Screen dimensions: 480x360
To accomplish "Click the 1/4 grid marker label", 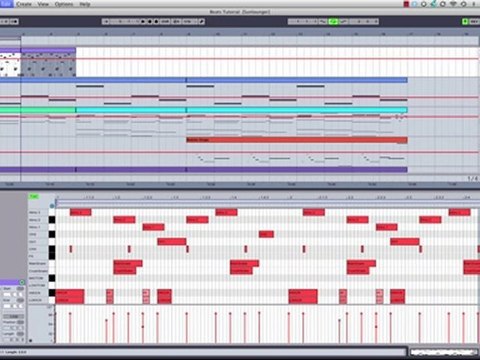I will pyautogui.click(x=472, y=179).
